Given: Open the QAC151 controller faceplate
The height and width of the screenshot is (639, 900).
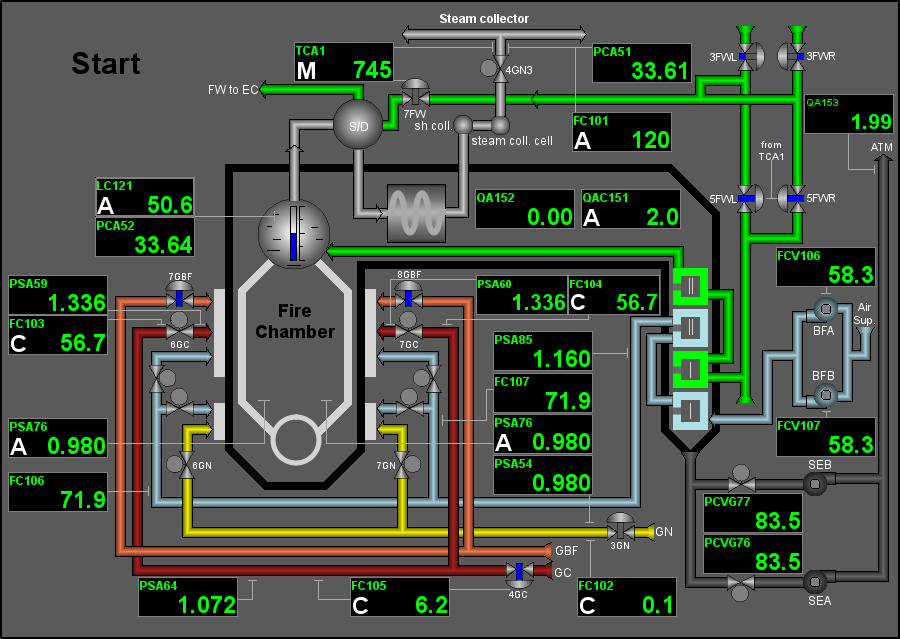Looking at the screenshot, I should [630, 209].
